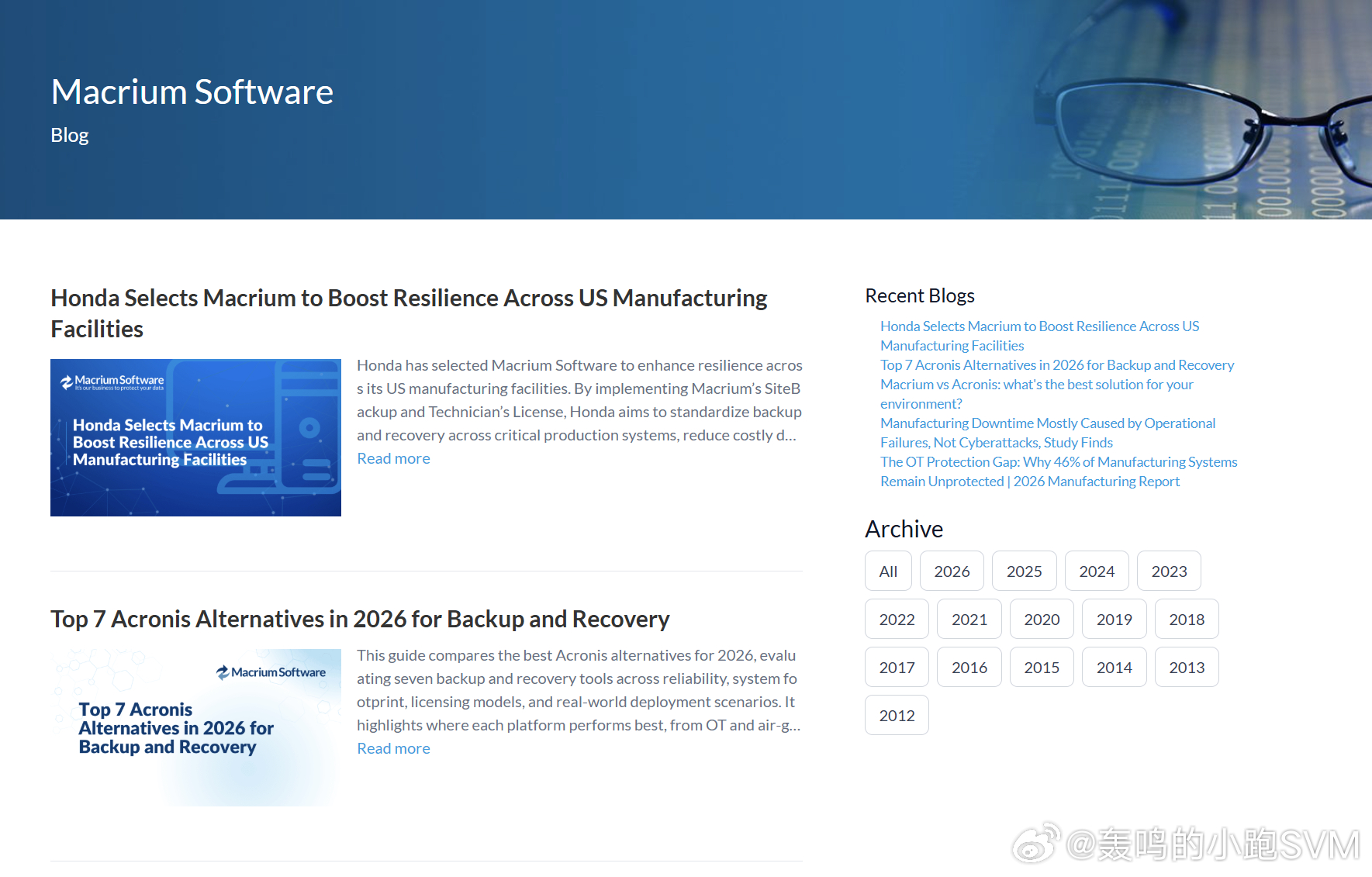1372x877 pixels.
Task: Open the Honda article thumbnail image
Action: click(195, 437)
